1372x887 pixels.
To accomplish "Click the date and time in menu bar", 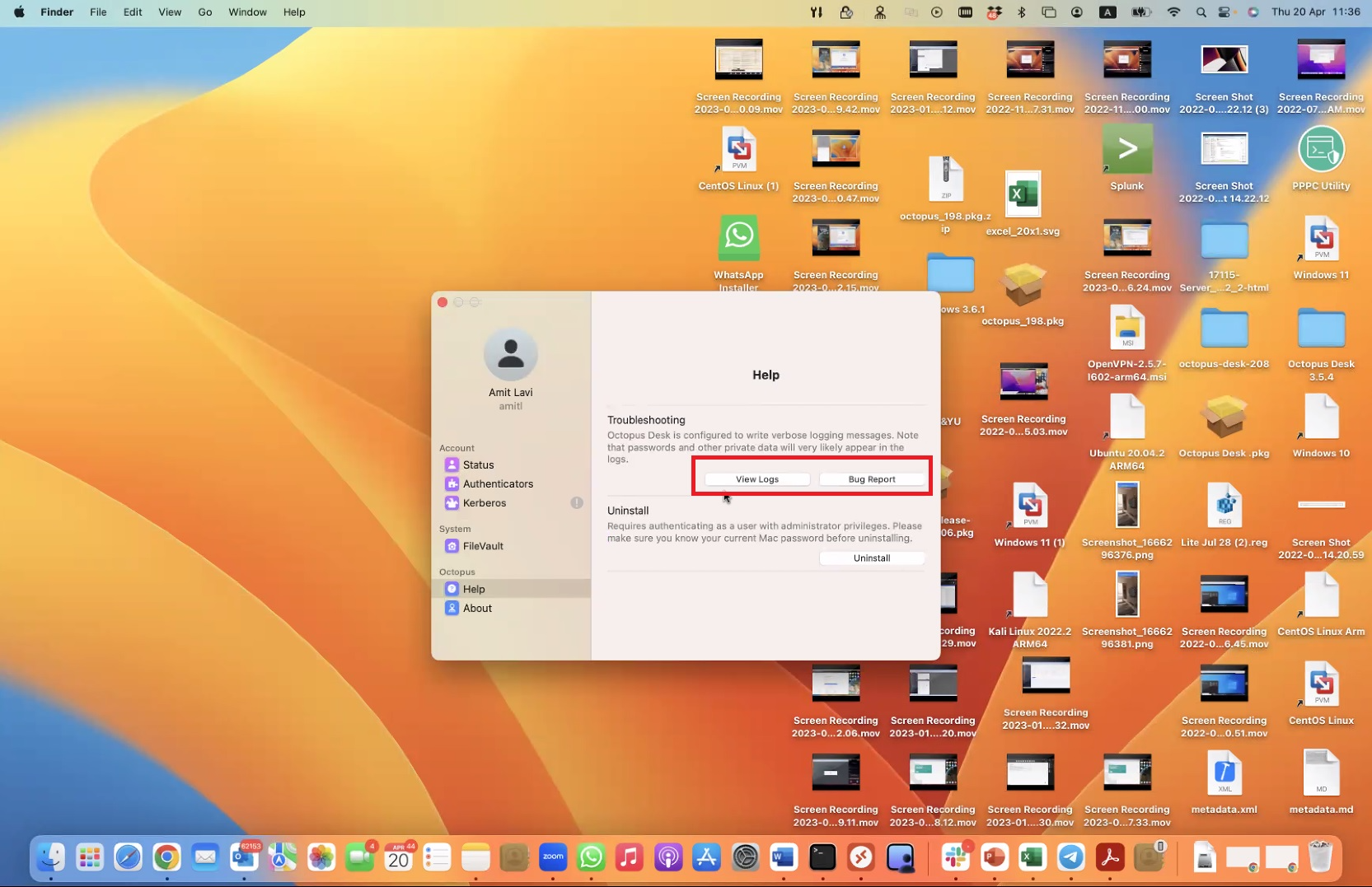I will pyautogui.click(x=1316, y=12).
